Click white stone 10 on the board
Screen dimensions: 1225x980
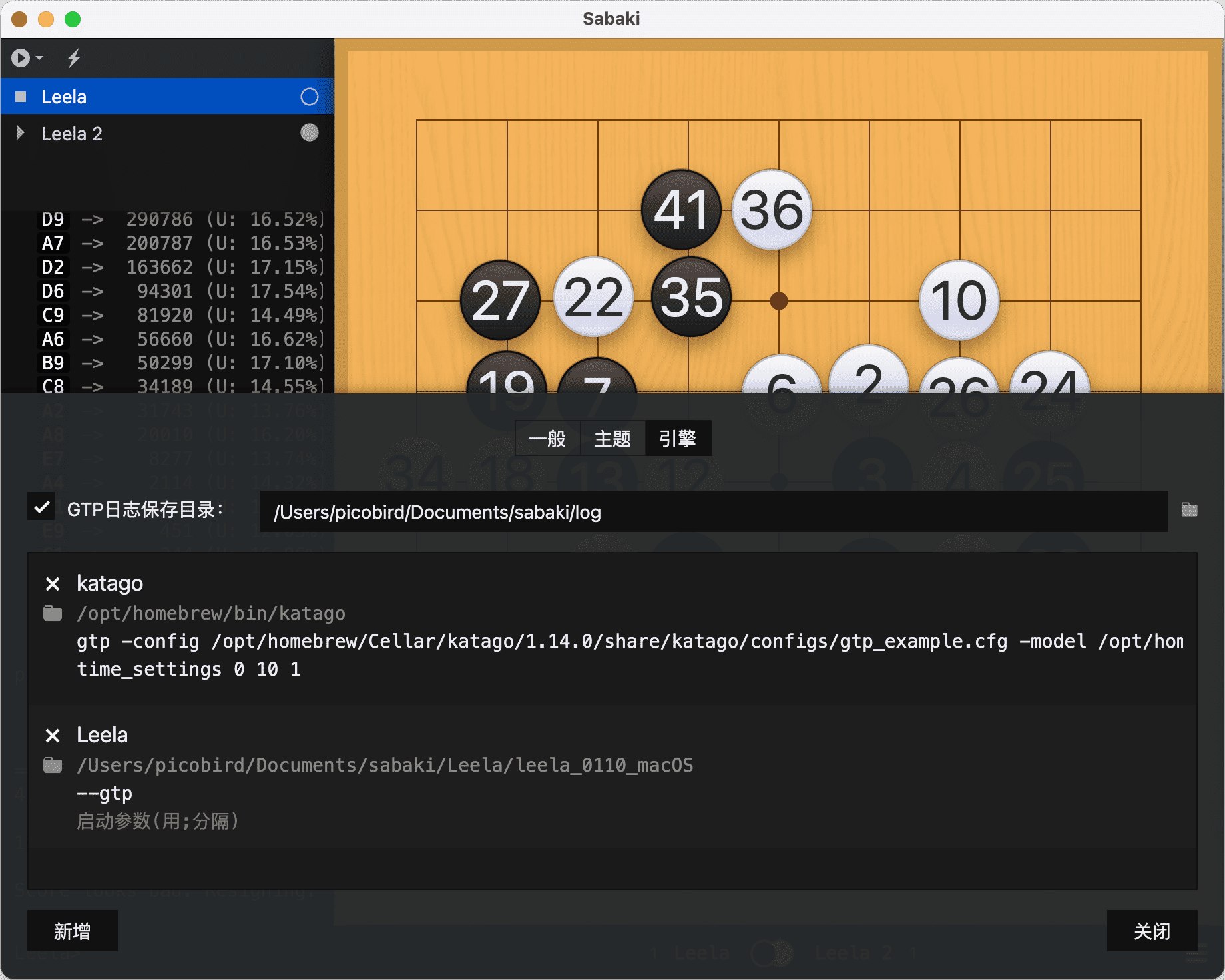[959, 300]
